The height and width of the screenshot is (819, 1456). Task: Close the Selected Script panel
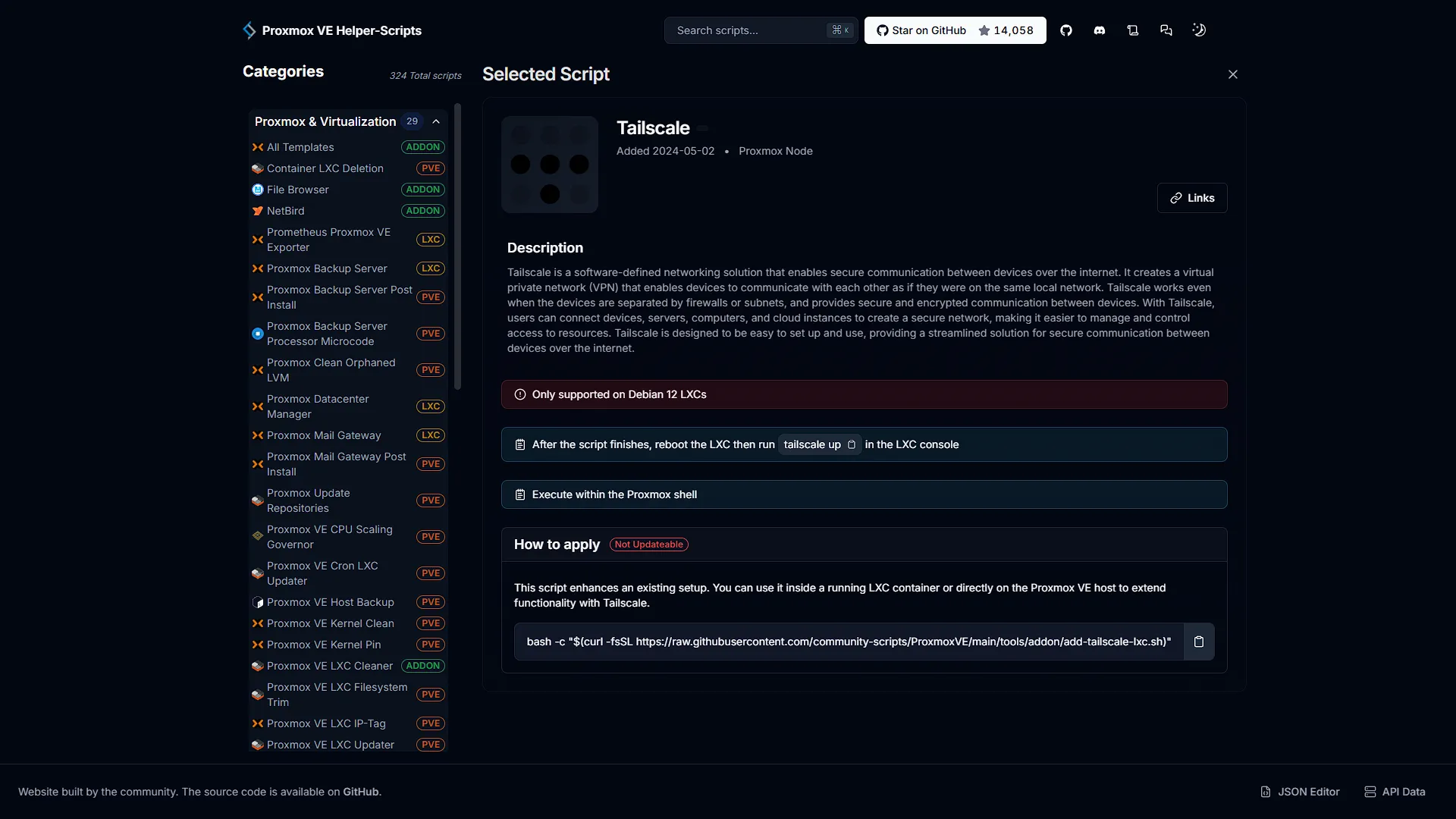pyautogui.click(x=1233, y=74)
